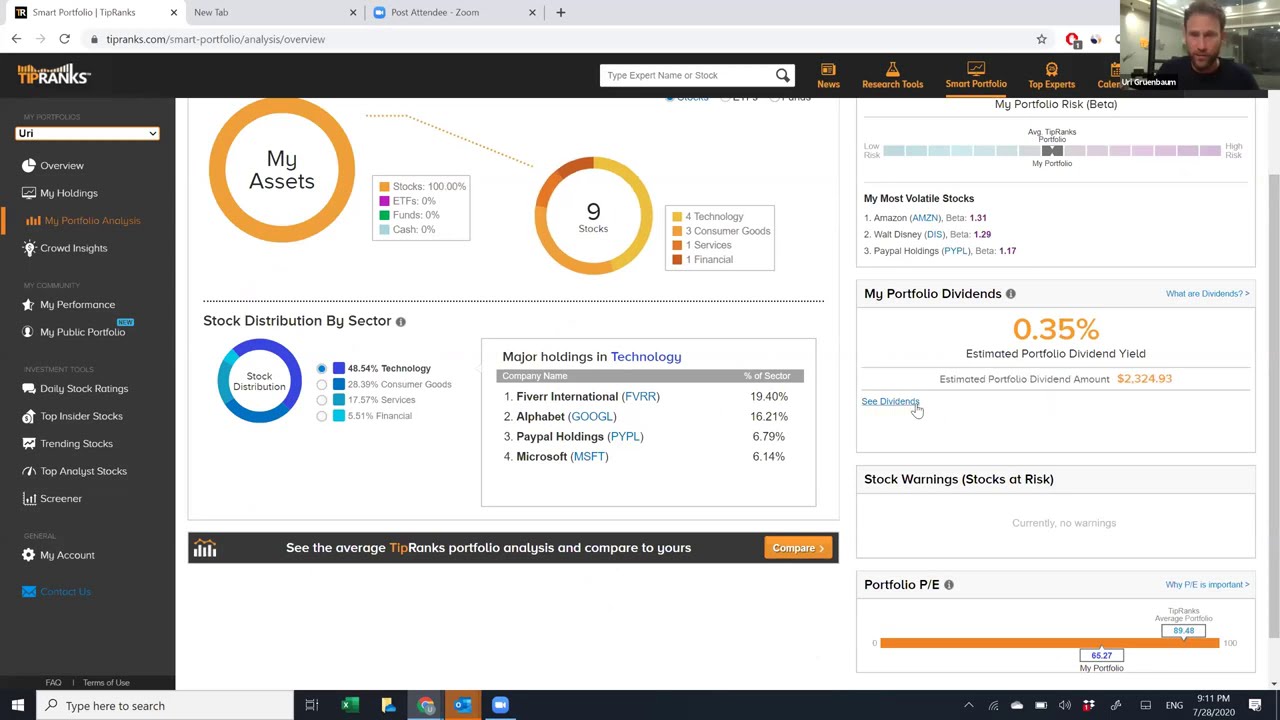Screen dimensions: 1280x720
Task: Open the Why P/E is important link
Action: point(1207,585)
